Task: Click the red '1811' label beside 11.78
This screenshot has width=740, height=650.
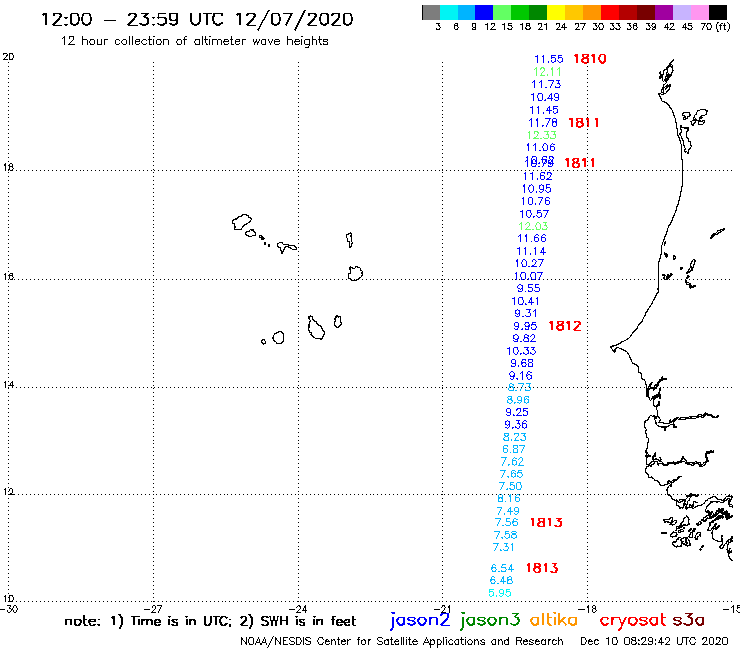Action: pyautogui.click(x=584, y=123)
